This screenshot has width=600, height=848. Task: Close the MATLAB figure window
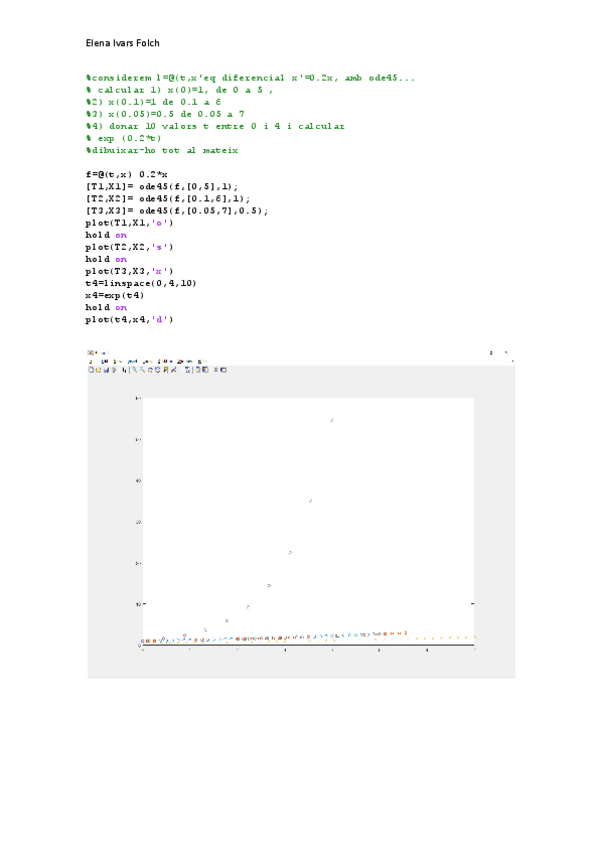click(x=507, y=353)
